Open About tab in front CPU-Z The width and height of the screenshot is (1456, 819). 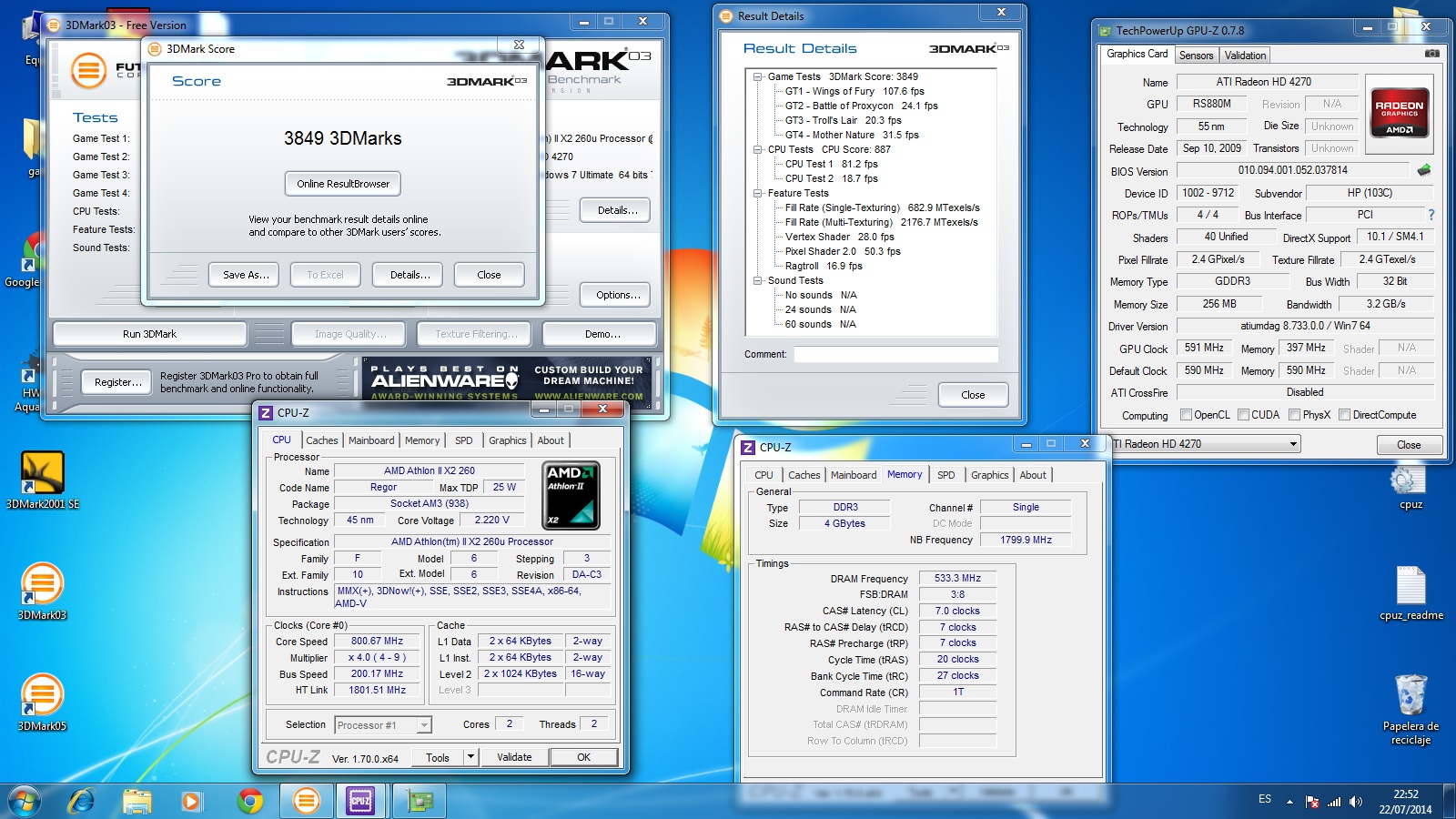[550, 440]
